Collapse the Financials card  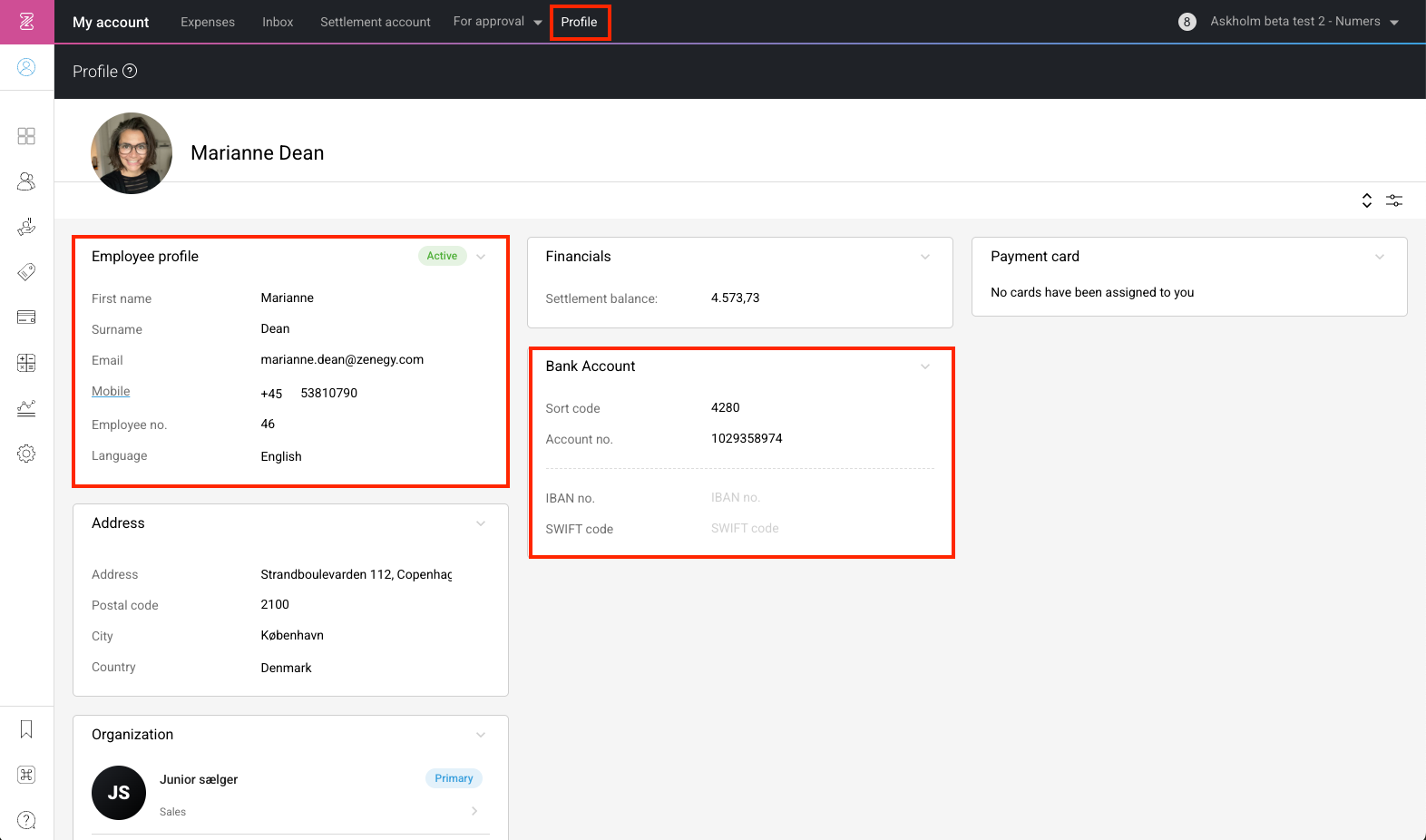click(x=925, y=257)
